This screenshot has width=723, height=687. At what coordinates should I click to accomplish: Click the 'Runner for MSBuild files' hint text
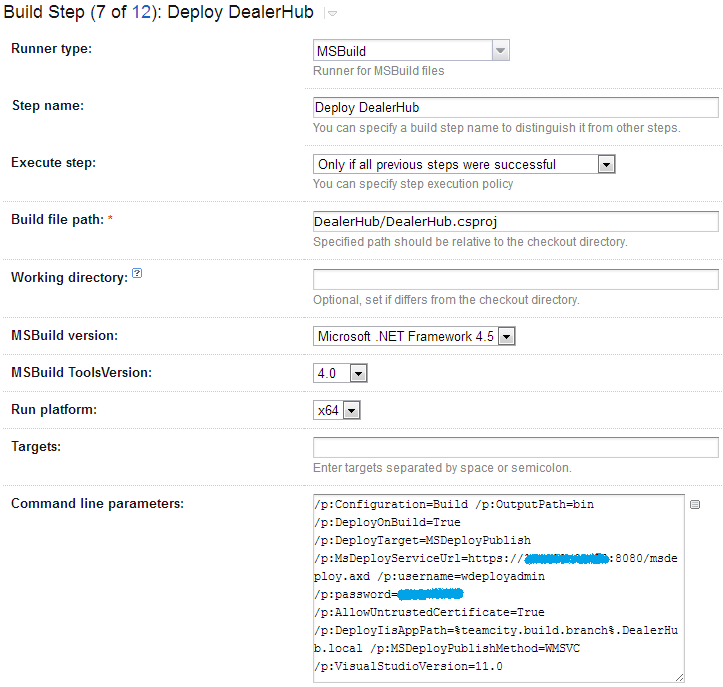(x=379, y=71)
